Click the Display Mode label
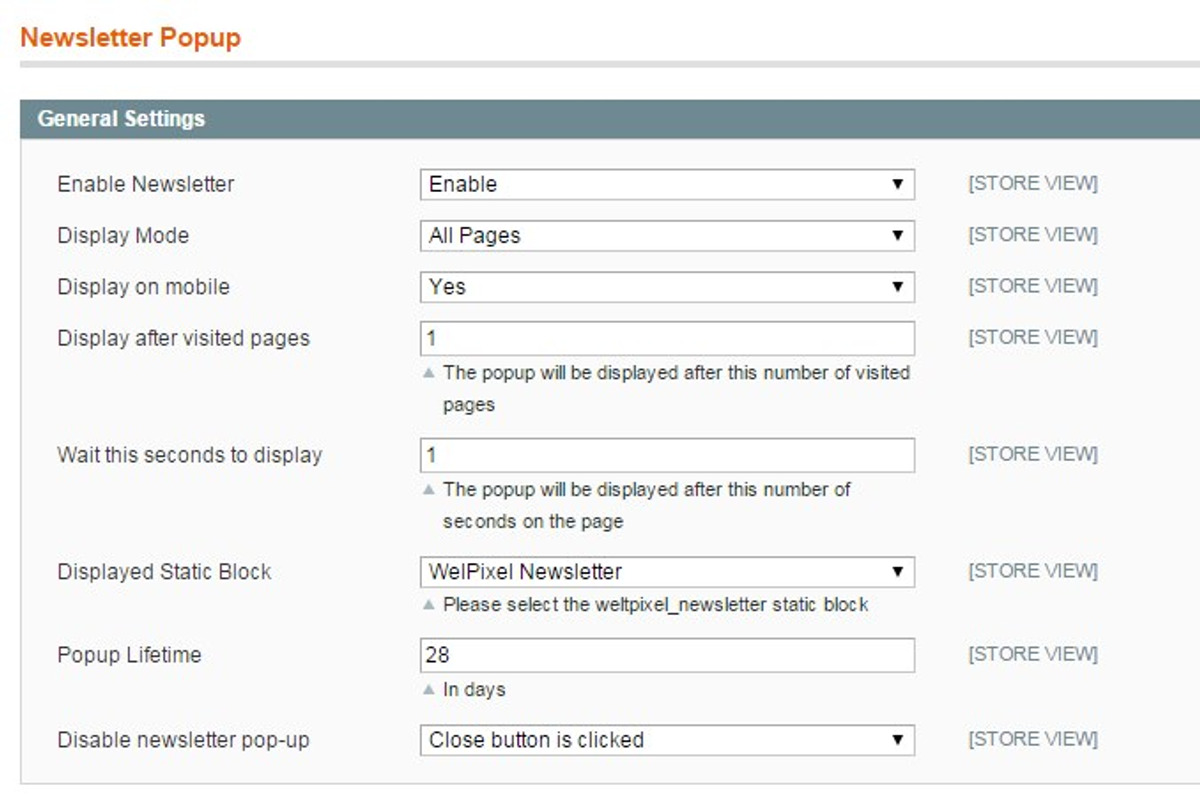Viewport: 1200px width, 800px height. [x=123, y=236]
